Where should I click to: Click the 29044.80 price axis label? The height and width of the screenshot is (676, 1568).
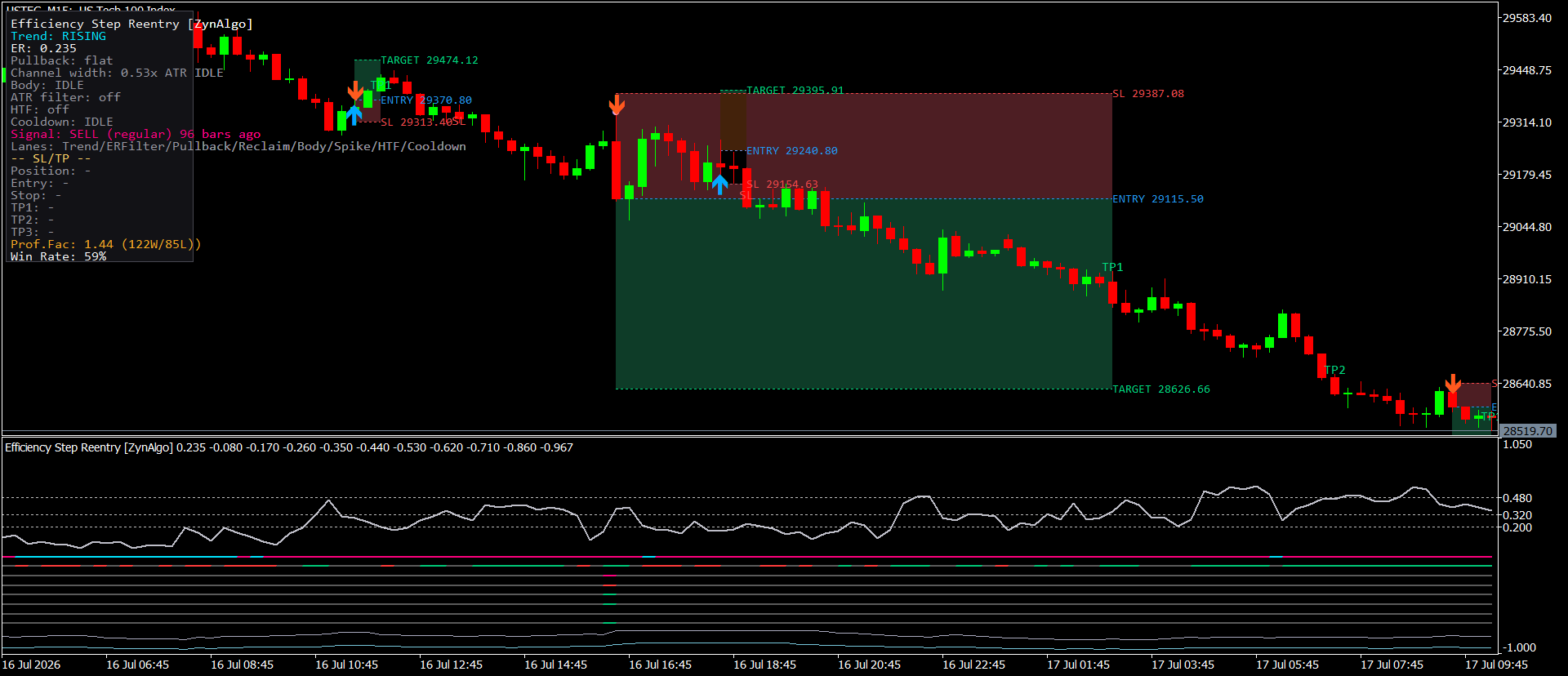click(1527, 227)
